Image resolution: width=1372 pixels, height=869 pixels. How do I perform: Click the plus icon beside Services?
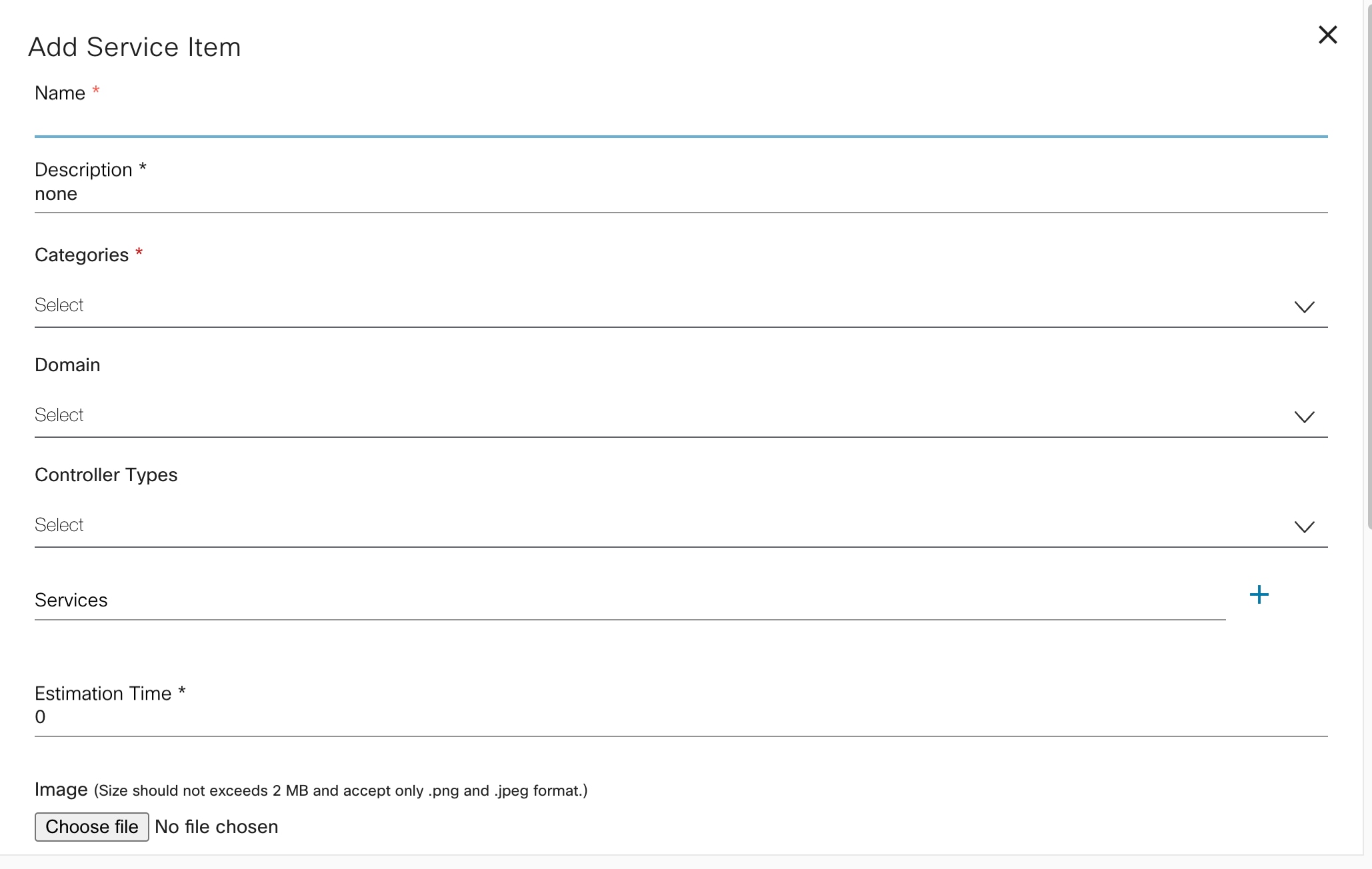[1259, 594]
